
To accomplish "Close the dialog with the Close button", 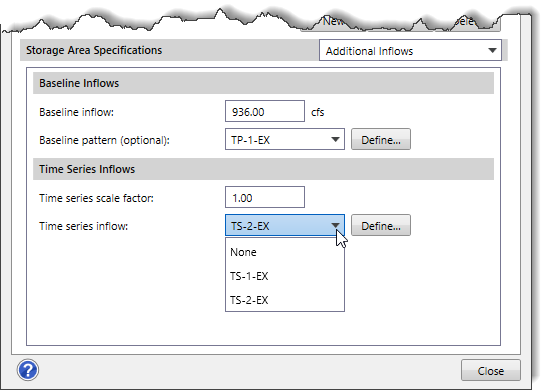I will [491, 370].
